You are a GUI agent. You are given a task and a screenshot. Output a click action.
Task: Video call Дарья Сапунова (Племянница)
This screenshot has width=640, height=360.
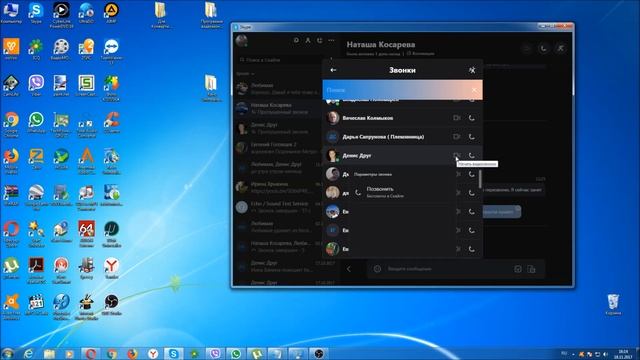(457, 137)
